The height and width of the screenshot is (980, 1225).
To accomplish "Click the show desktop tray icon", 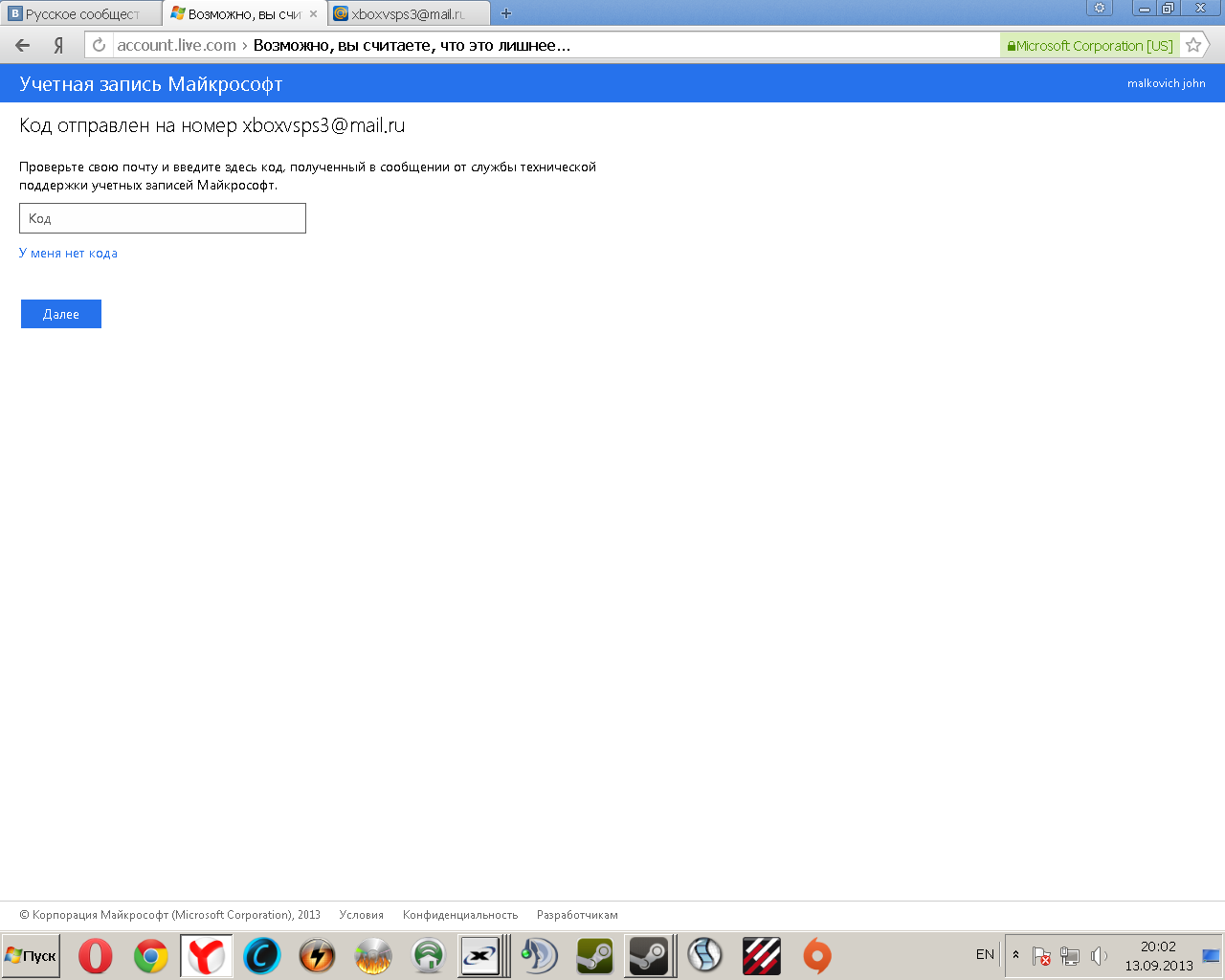I will [1211, 955].
